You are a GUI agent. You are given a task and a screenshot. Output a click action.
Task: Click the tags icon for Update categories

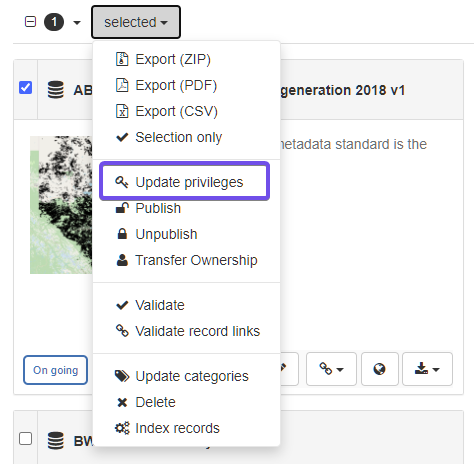tap(122, 376)
